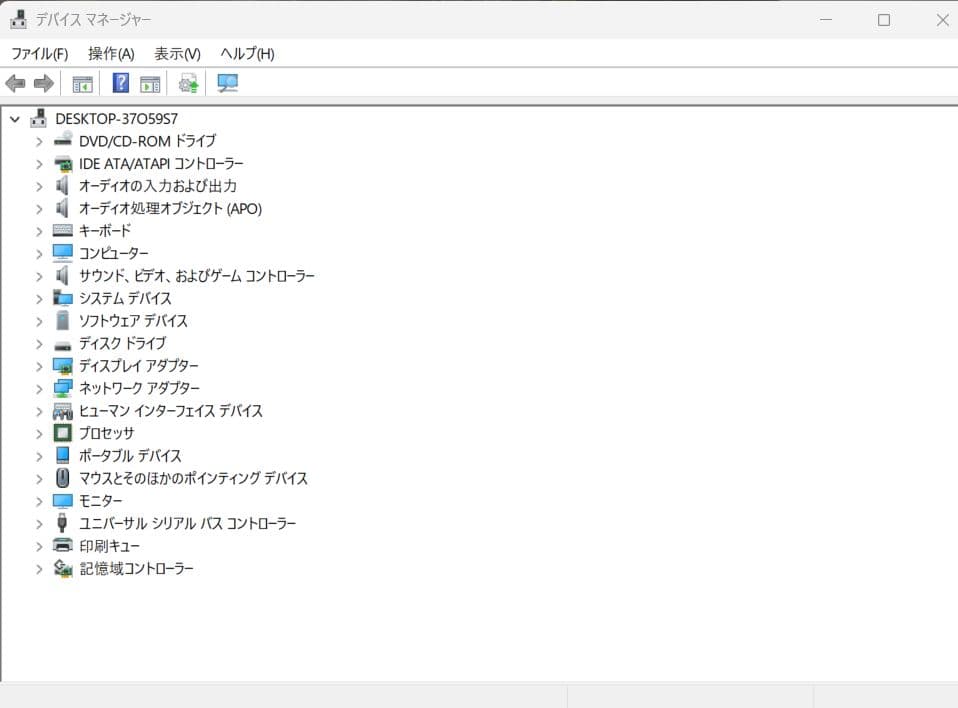Expand the ディスク ドライブ node
This screenshot has height=708, width=958.
[x=38, y=343]
